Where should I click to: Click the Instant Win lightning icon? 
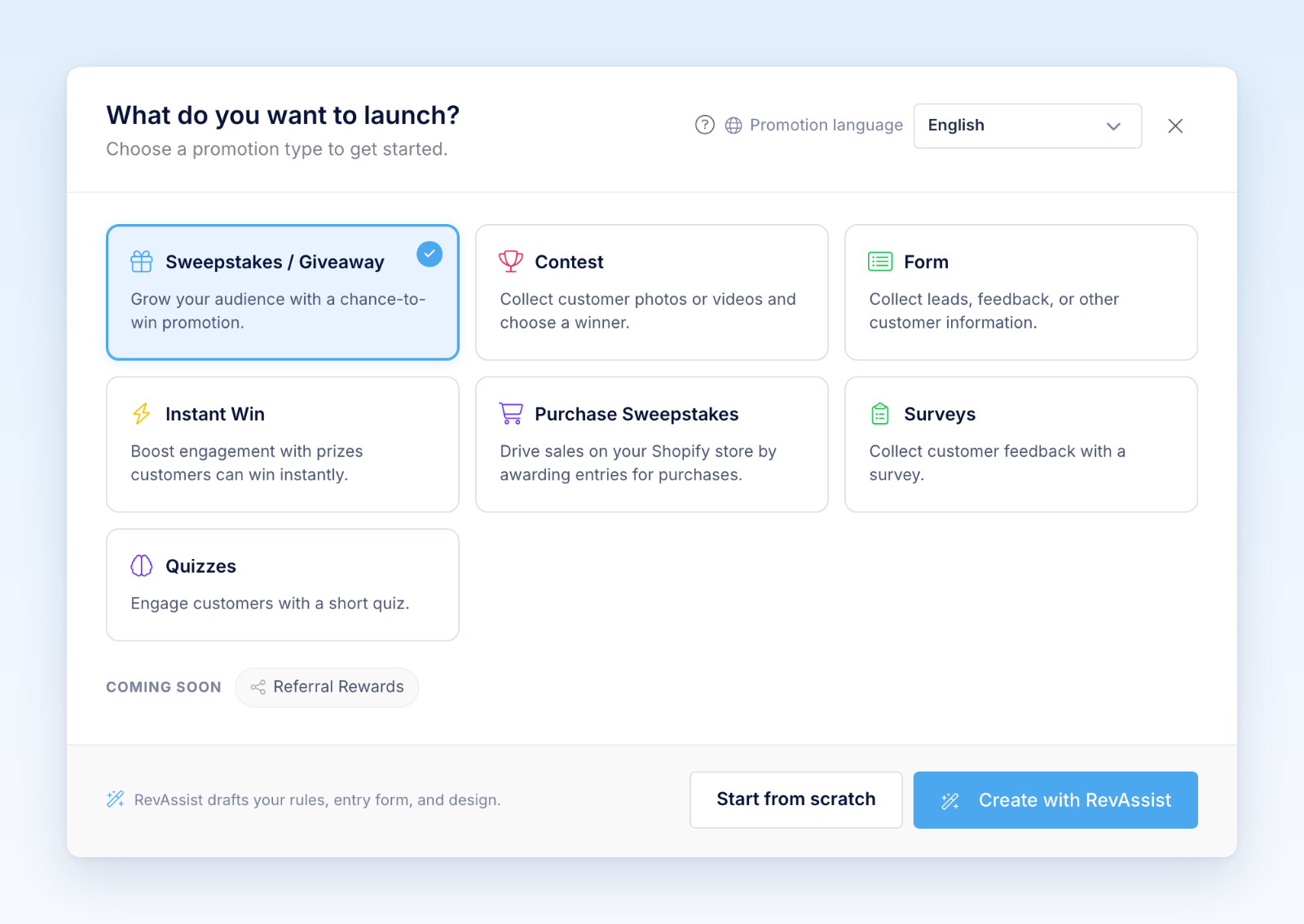click(x=142, y=414)
